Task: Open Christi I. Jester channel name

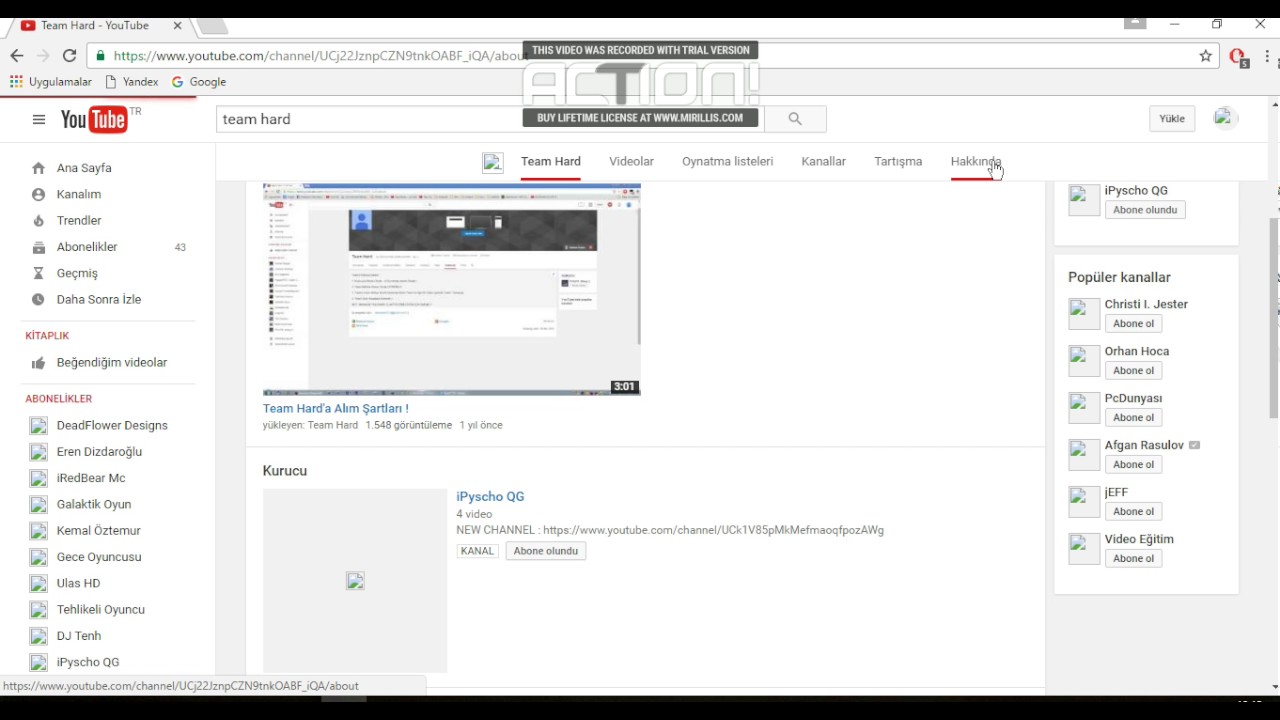Action: pos(1146,304)
